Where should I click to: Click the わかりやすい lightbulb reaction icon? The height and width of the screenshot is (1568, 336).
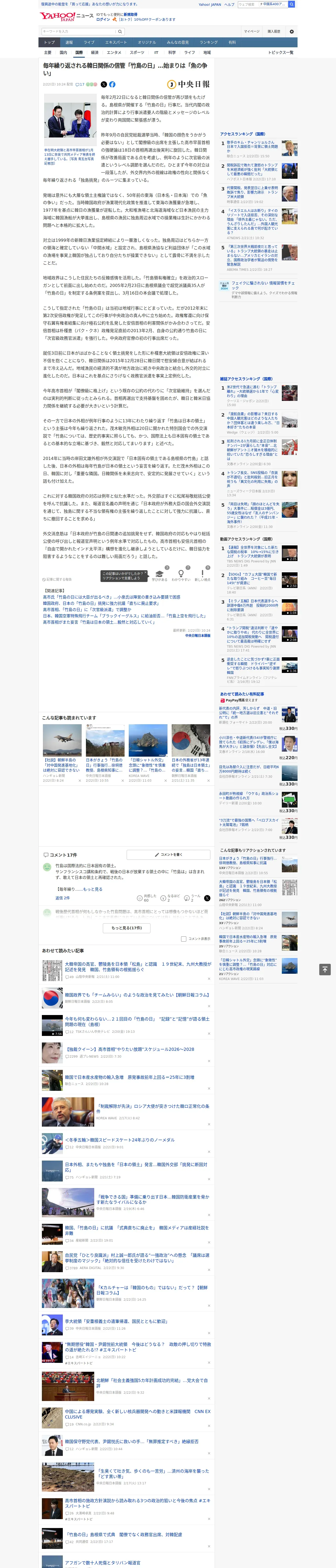[x=181, y=573]
